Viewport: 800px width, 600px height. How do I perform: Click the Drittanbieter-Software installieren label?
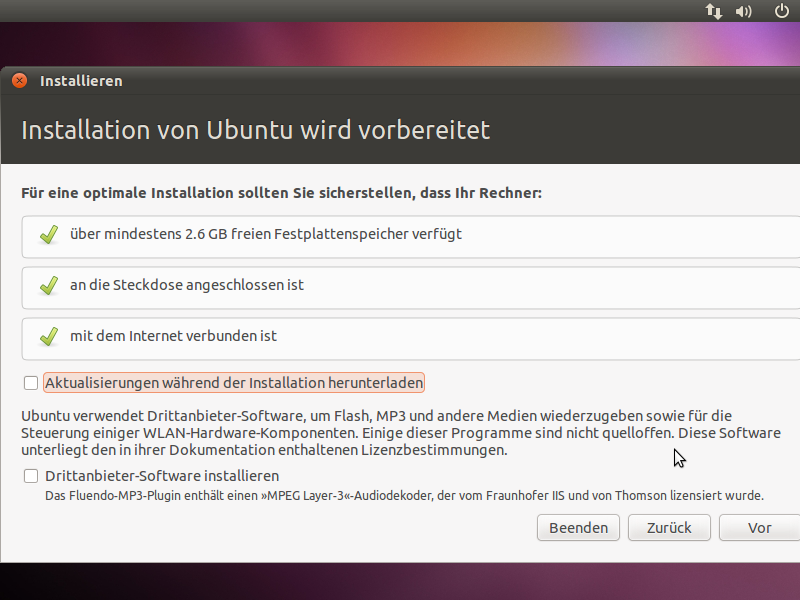pos(162,476)
